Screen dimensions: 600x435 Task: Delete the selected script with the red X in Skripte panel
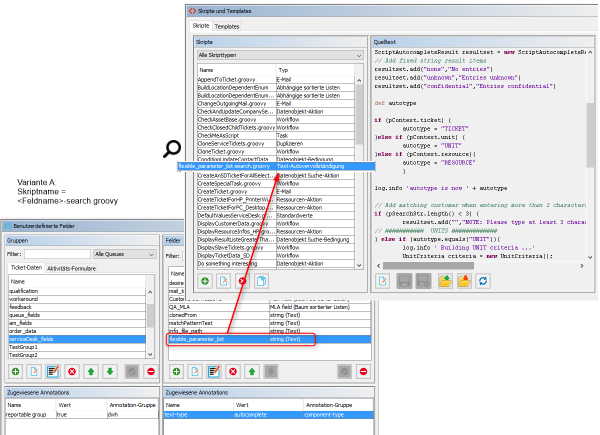pyautogui.click(x=242, y=281)
